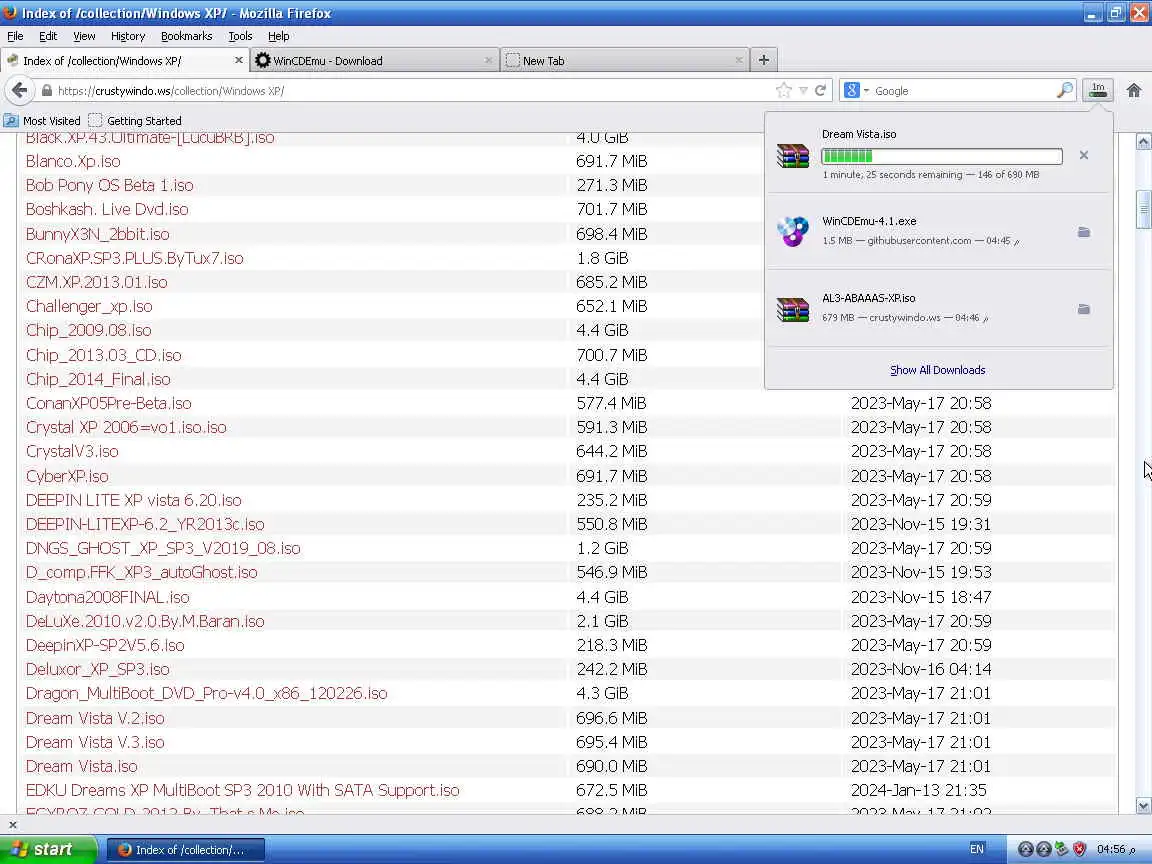The image size is (1152, 864).
Task: Download Dream Vista V.2.iso
Action: point(95,718)
